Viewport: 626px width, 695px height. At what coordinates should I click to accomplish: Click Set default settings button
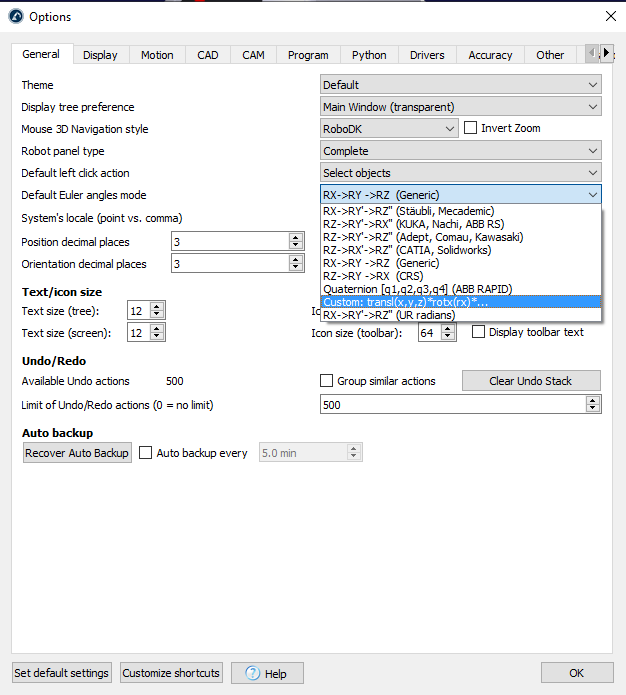pos(61,673)
